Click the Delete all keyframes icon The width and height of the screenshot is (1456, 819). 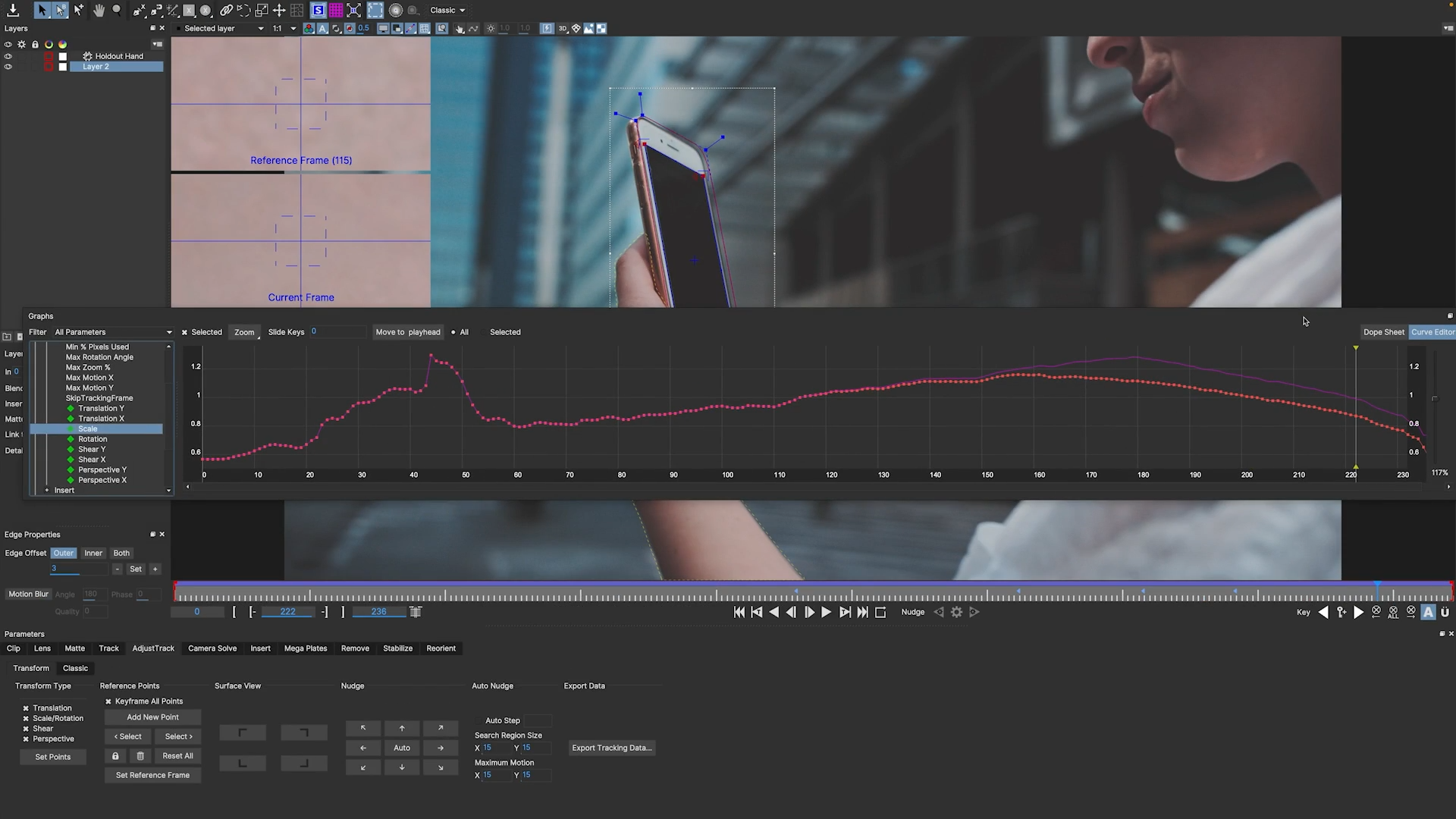click(1393, 612)
